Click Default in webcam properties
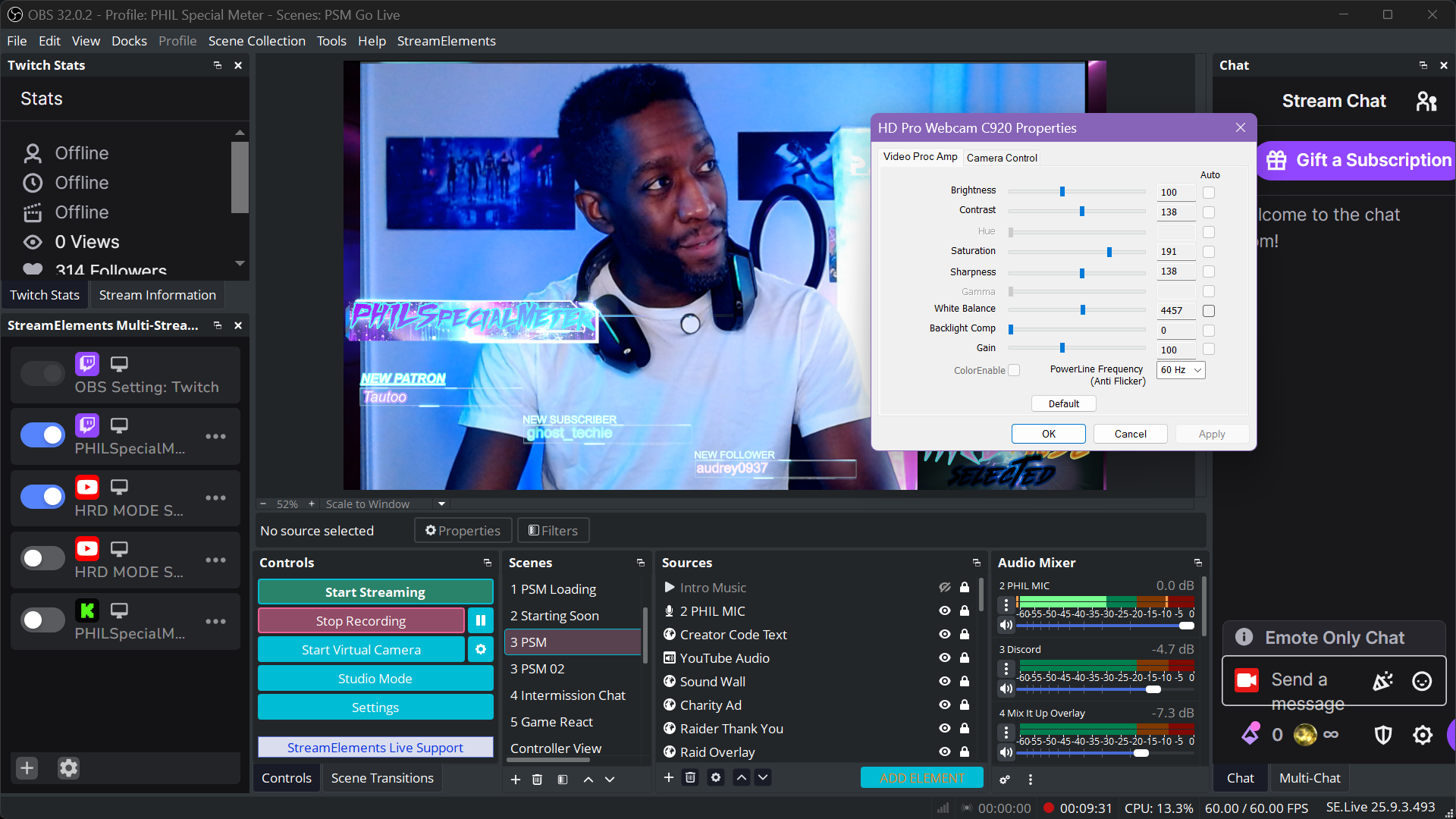 click(x=1063, y=404)
